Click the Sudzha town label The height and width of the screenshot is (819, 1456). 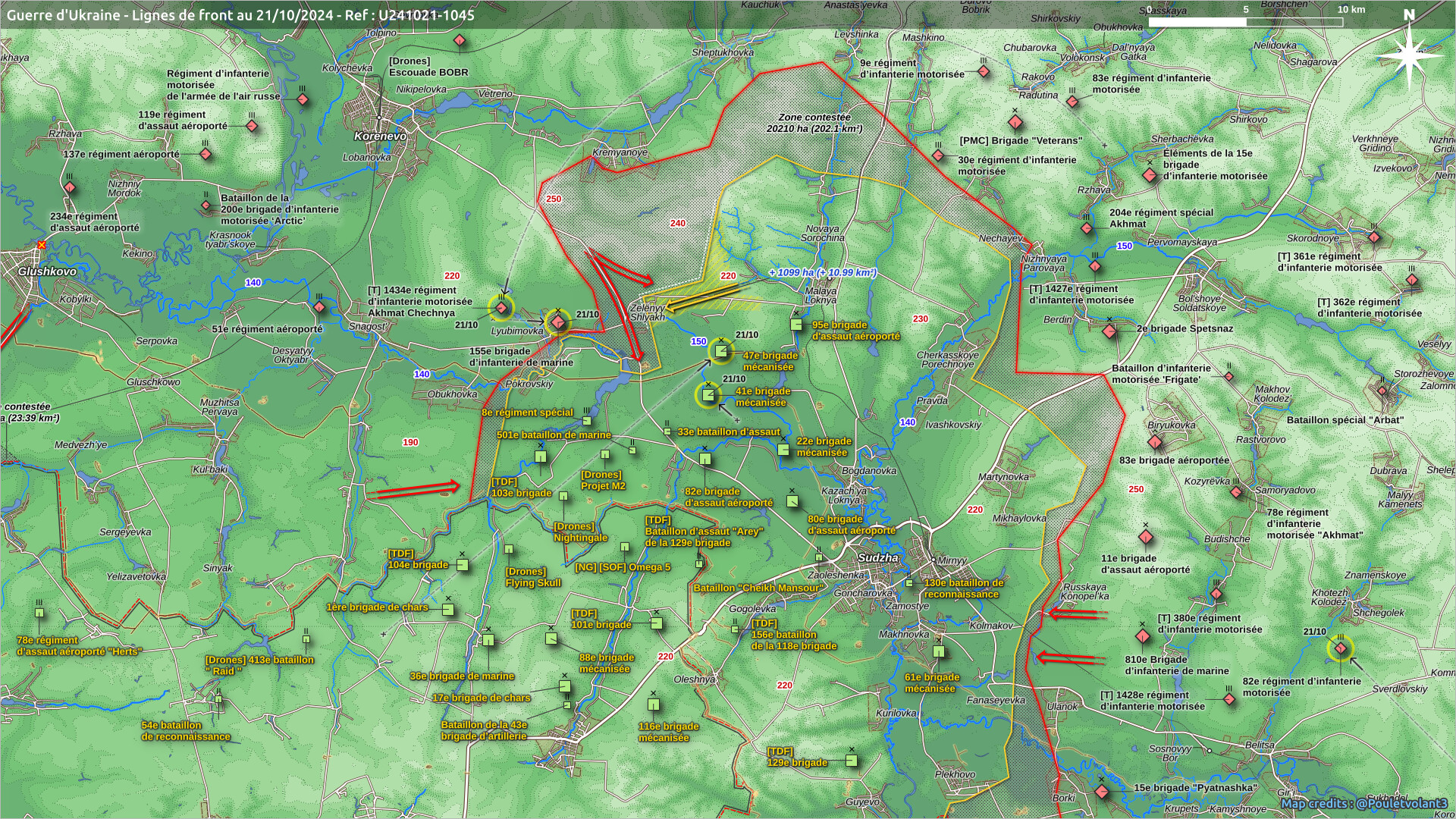(878, 557)
